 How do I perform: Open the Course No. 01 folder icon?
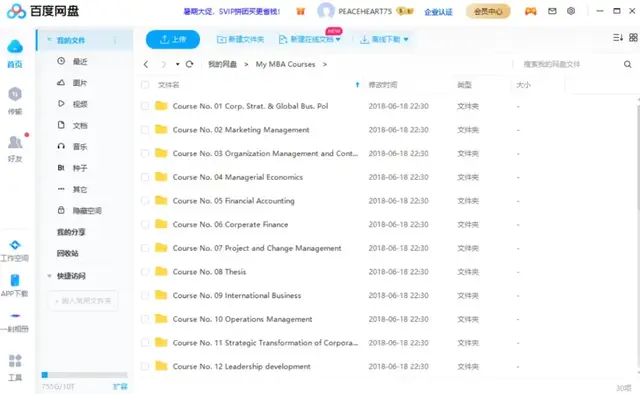(x=161, y=106)
